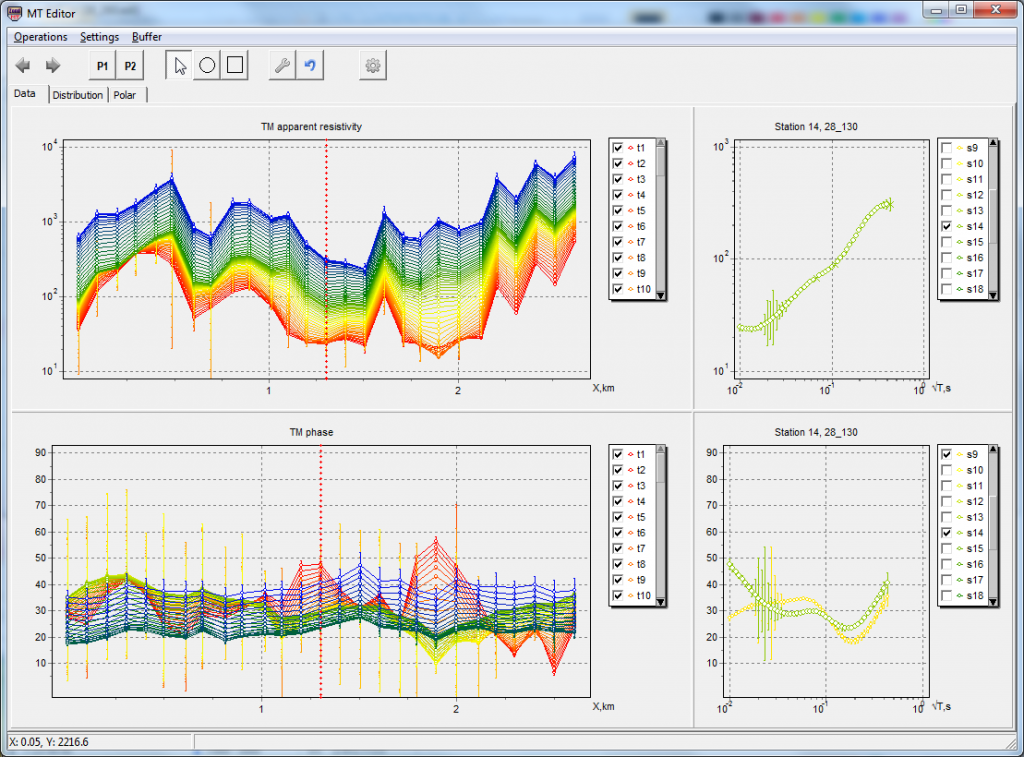Click the back navigation arrow
The image size is (1024, 757).
click(x=22, y=65)
